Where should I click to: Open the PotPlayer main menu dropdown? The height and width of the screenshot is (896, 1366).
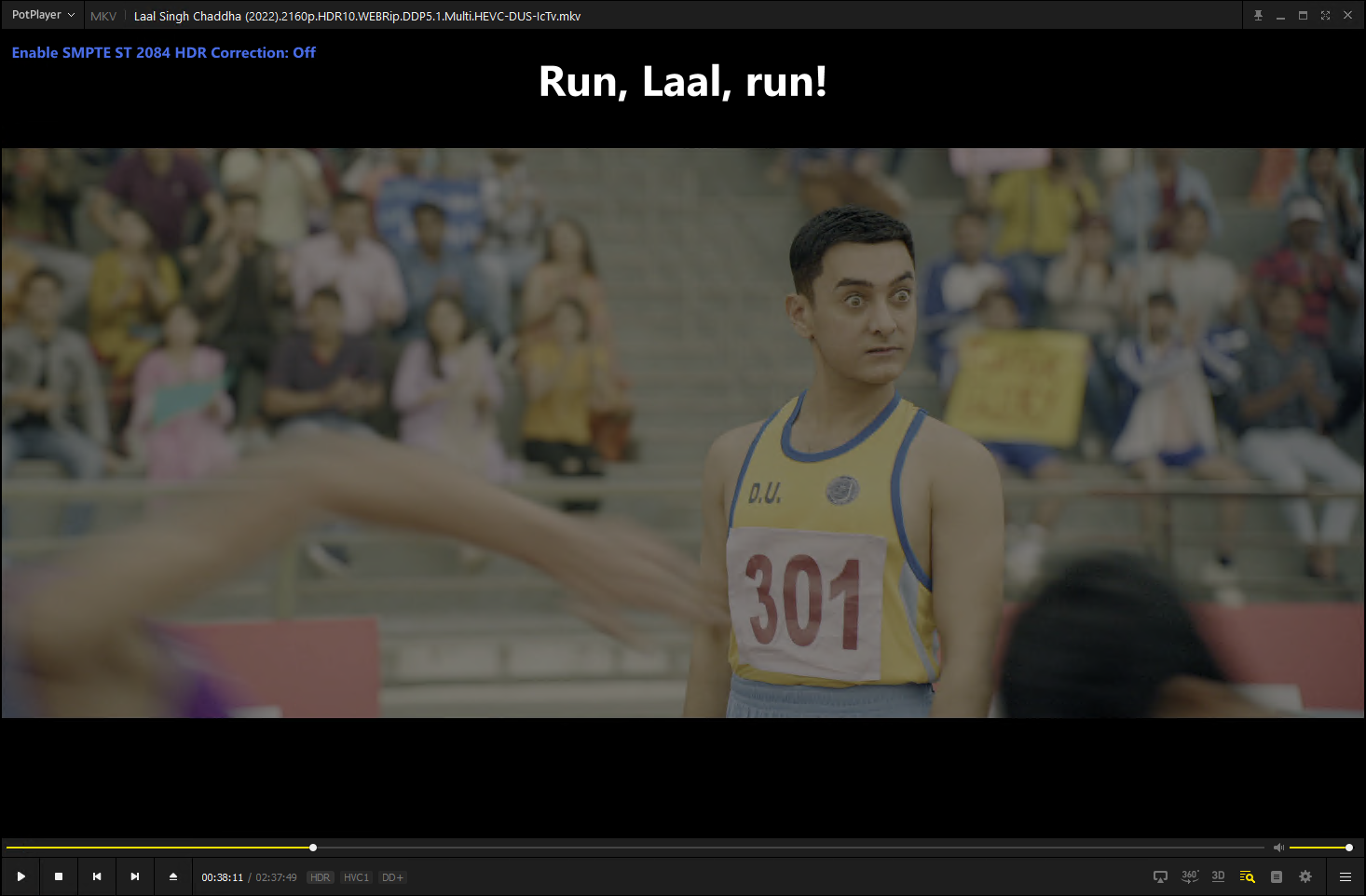pyautogui.click(x=43, y=15)
